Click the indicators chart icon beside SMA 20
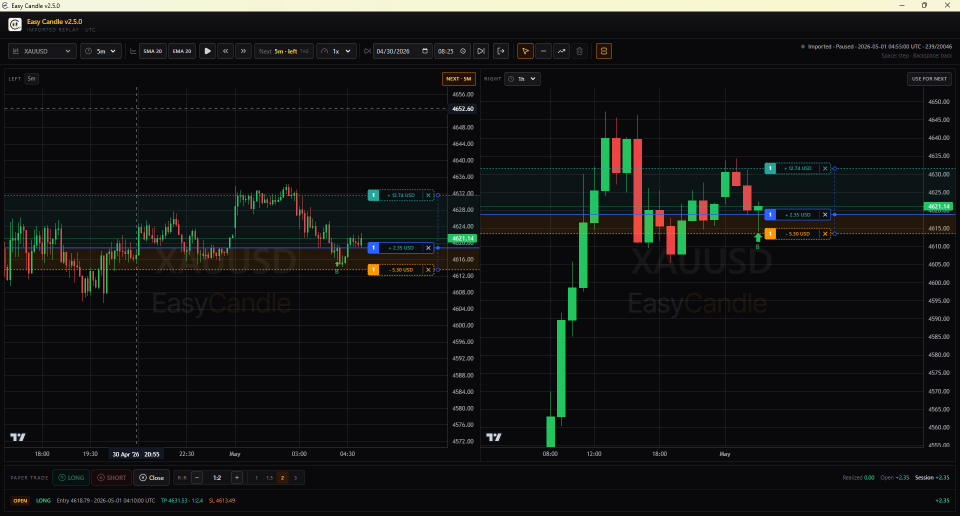Viewport: 960px width, 516px height. (133, 51)
